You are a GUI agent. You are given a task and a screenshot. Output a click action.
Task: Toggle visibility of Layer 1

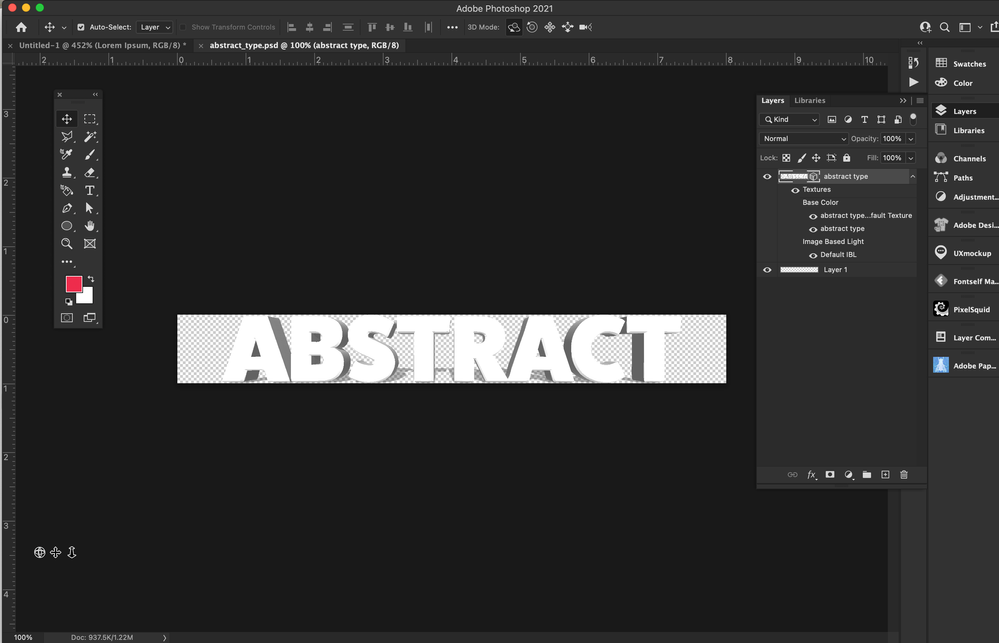(x=766, y=270)
